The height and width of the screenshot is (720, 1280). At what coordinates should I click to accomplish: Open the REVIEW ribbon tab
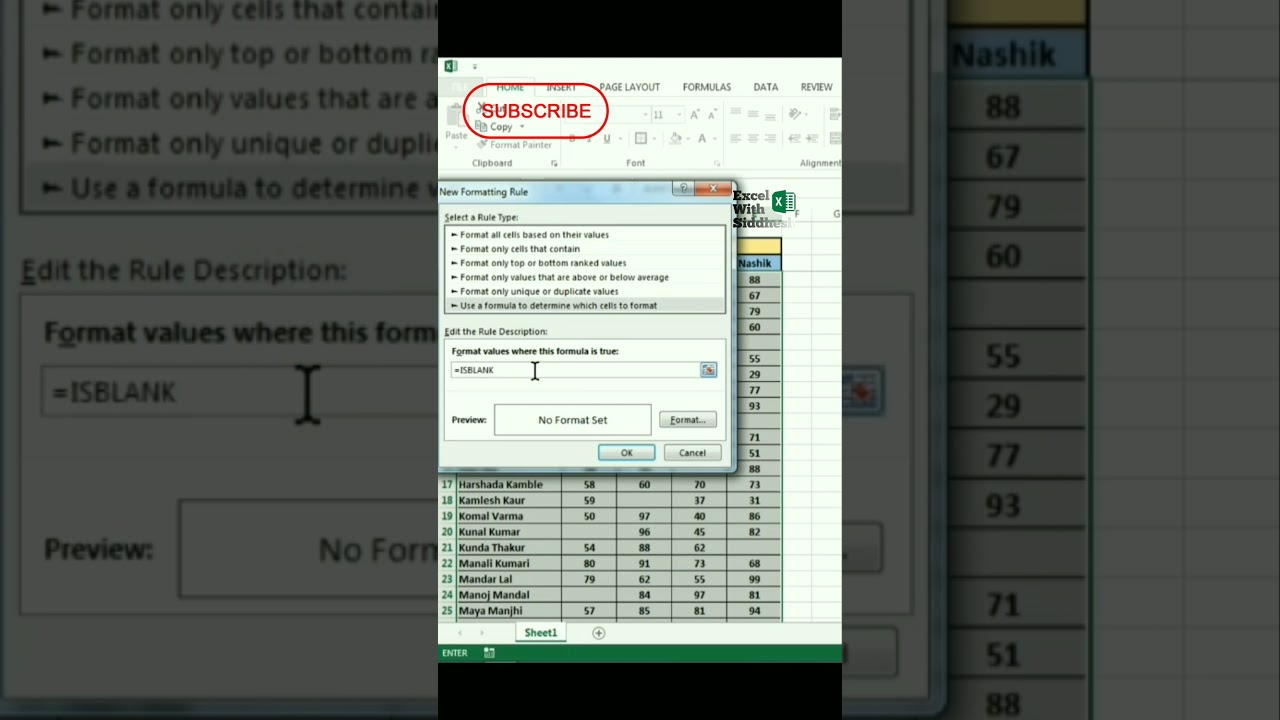(x=816, y=87)
